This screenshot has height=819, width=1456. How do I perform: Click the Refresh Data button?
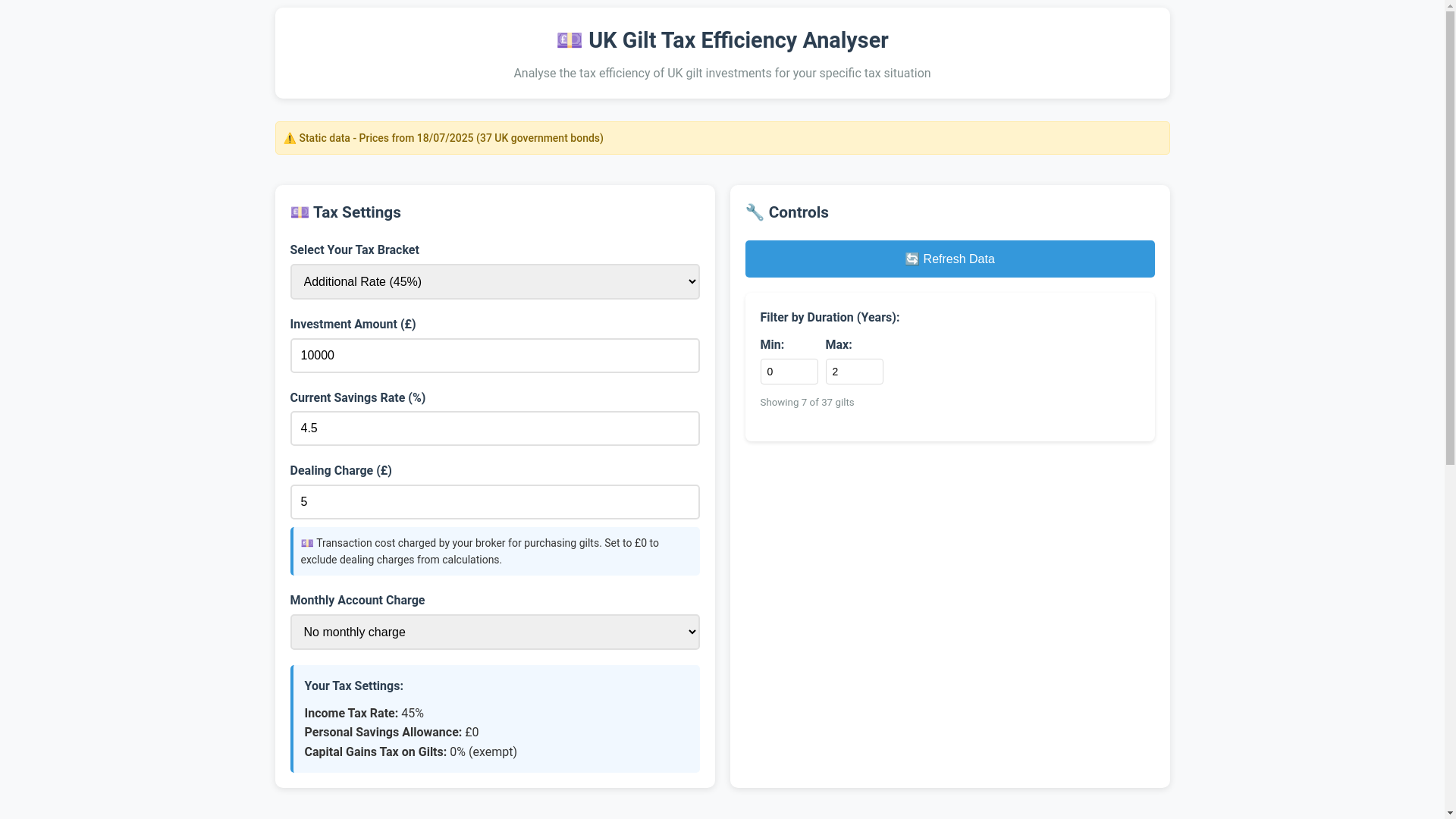(x=949, y=259)
